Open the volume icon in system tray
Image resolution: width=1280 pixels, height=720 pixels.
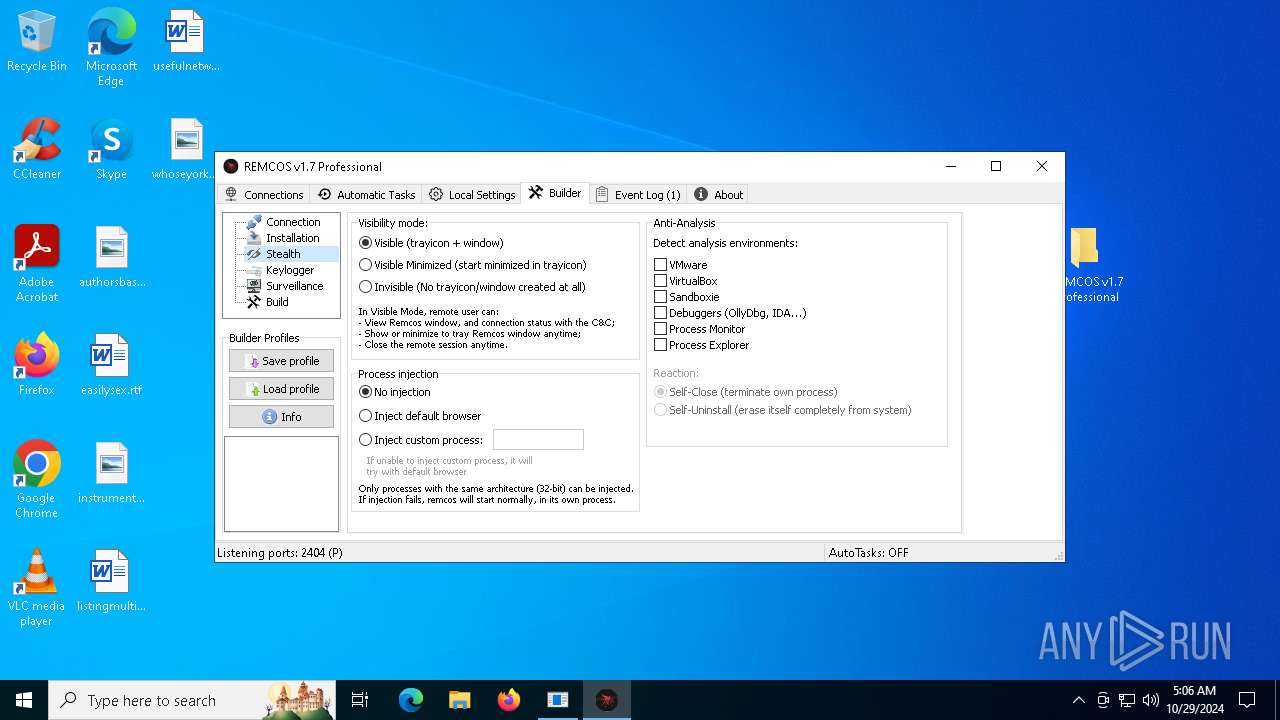tap(1151, 700)
